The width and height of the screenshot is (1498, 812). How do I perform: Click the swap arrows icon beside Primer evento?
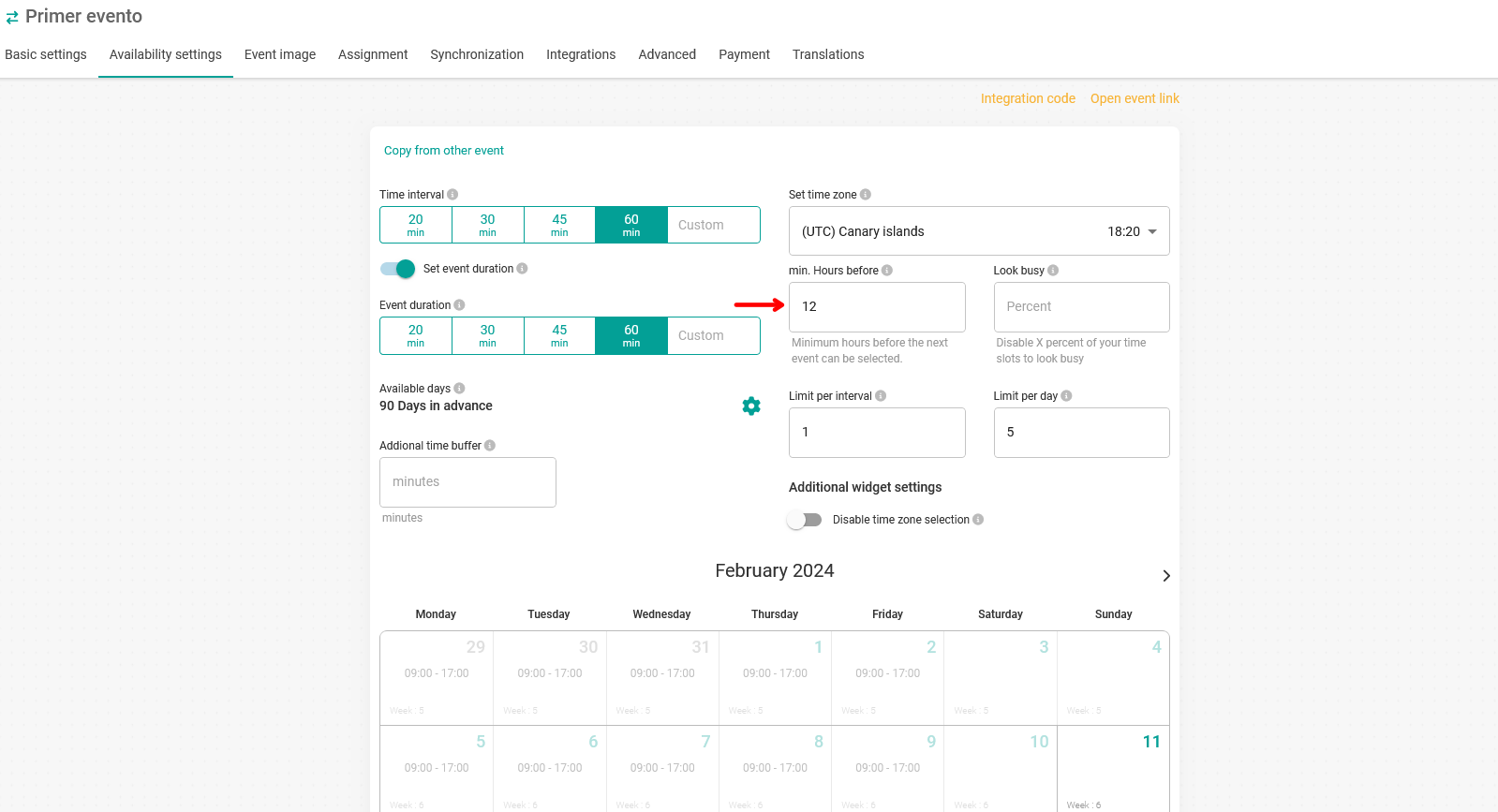(x=12, y=17)
